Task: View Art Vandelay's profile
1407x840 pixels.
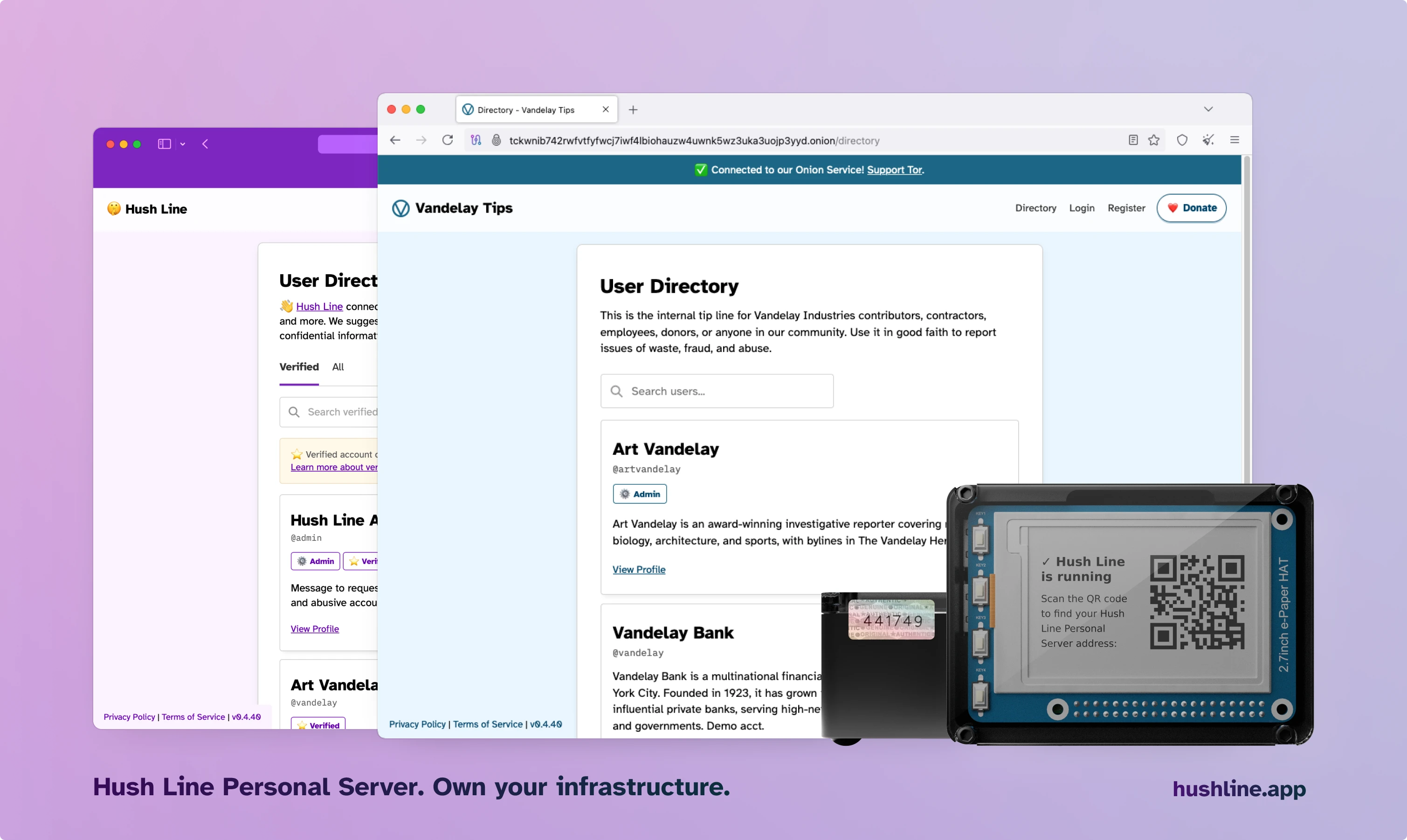Action: (x=639, y=570)
